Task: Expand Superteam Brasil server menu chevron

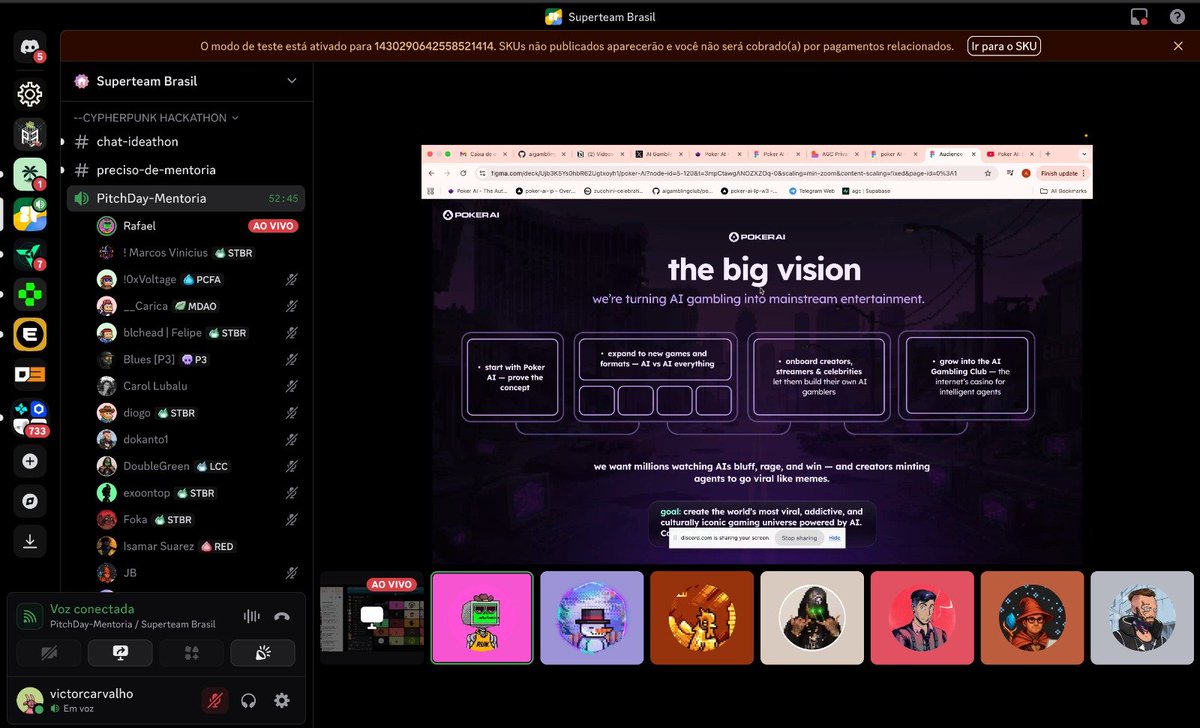Action: pos(292,81)
